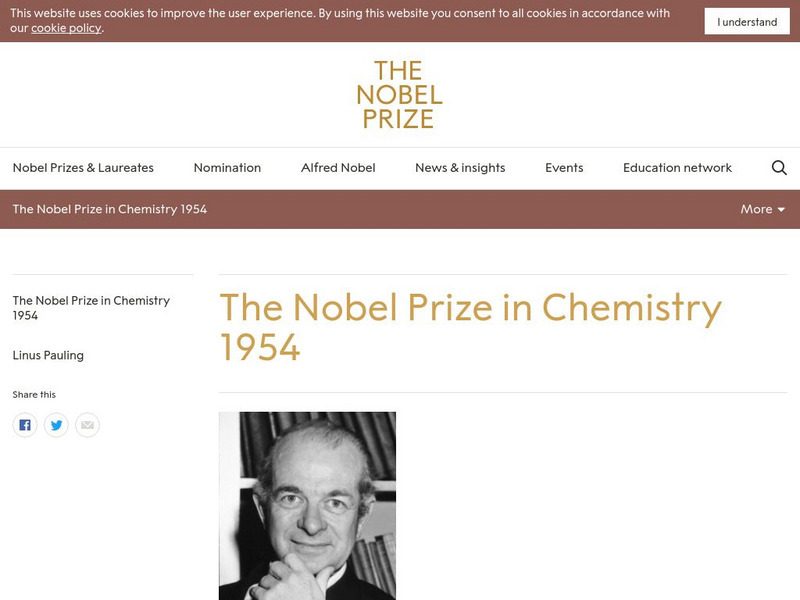The height and width of the screenshot is (600, 800).
Task: Open Education network menu item
Action: [677, 168]
